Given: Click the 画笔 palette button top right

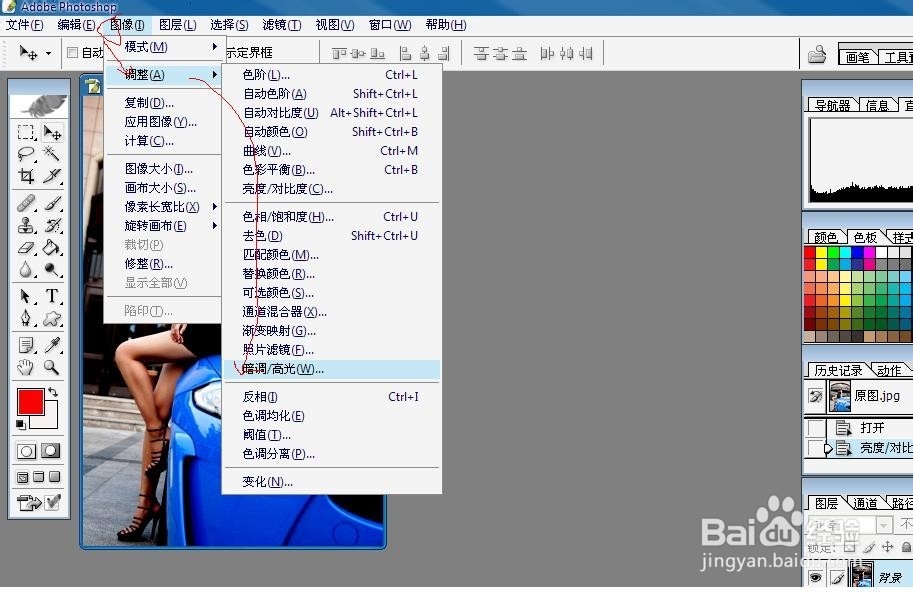Looking at the screenshot, I should (858, 56).
